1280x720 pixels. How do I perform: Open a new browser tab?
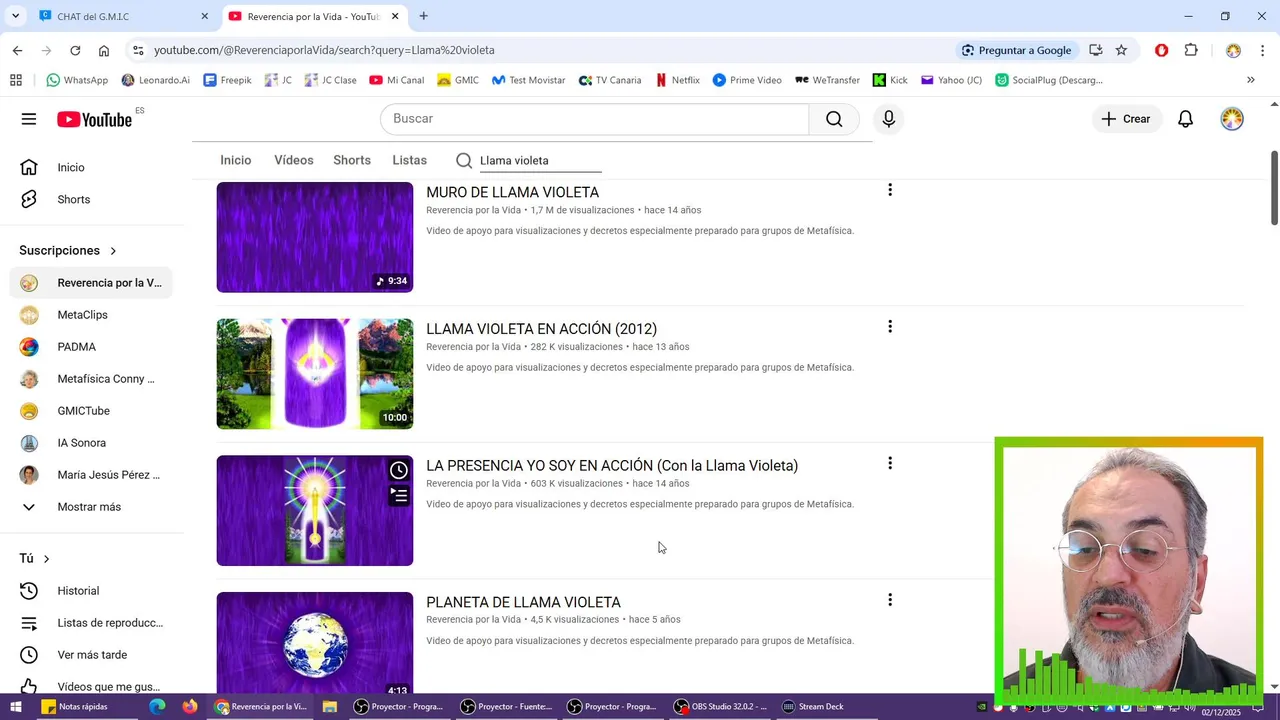pos(424,16)
